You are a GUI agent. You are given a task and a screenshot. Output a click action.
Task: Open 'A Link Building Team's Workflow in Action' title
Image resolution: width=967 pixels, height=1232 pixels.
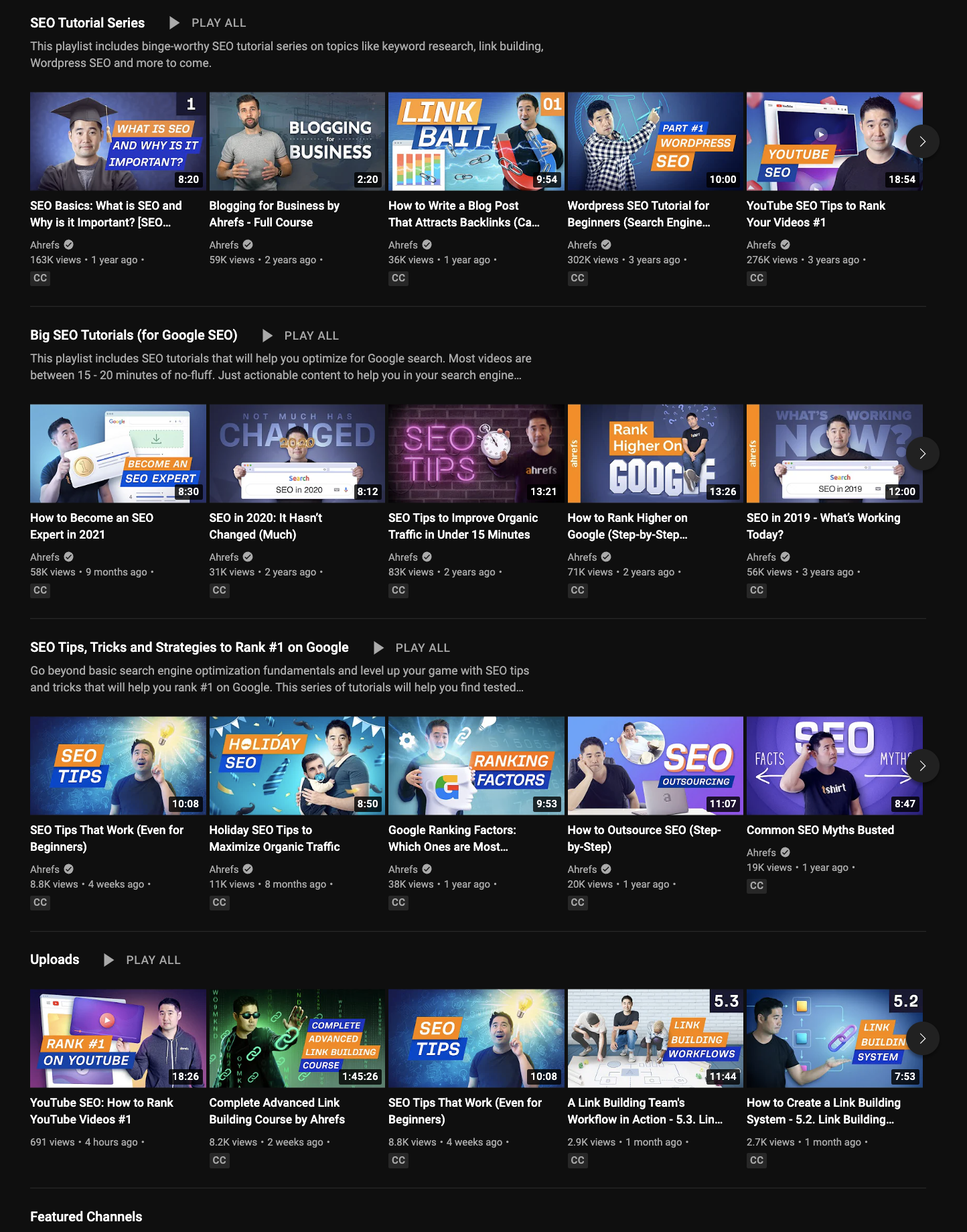tap(645, 1111)
